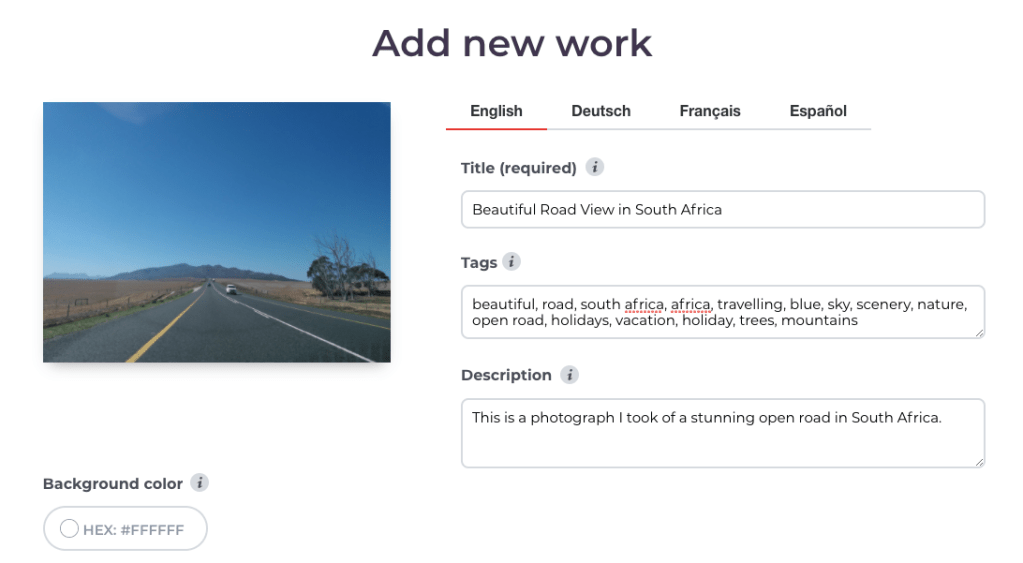Click the "Description" label text

coord(506,375)
